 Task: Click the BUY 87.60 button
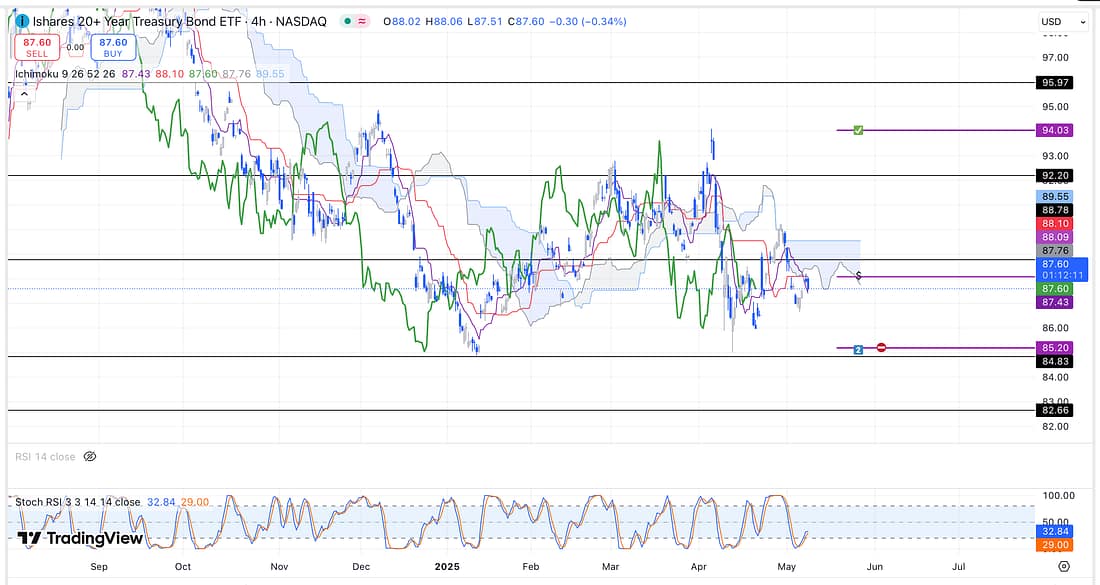coord(112,47)
